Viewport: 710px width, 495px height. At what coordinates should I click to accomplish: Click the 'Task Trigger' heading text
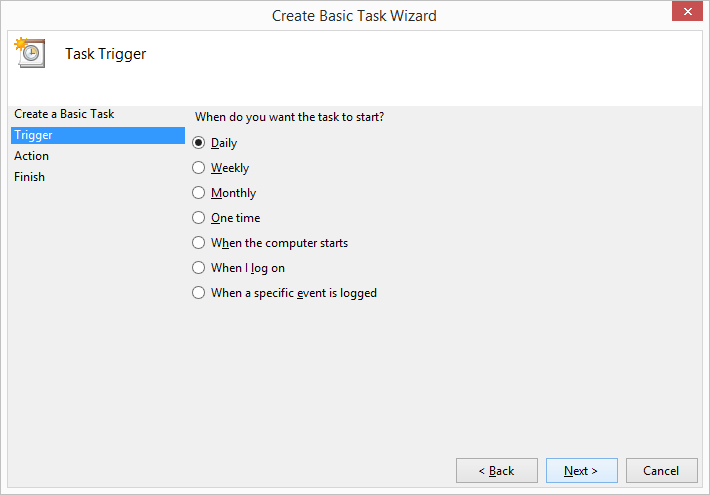point(106,54)
